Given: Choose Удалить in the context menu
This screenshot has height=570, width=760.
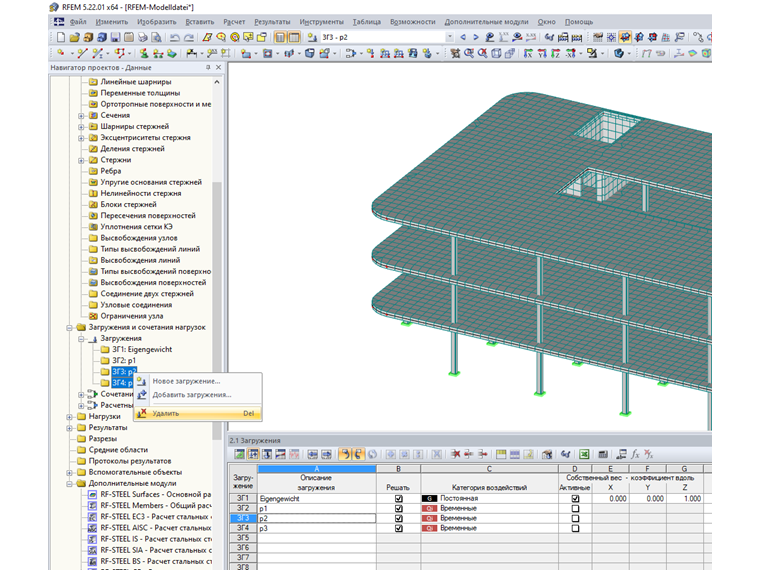Looking at the screenshot, I should [x=198, y=413].
